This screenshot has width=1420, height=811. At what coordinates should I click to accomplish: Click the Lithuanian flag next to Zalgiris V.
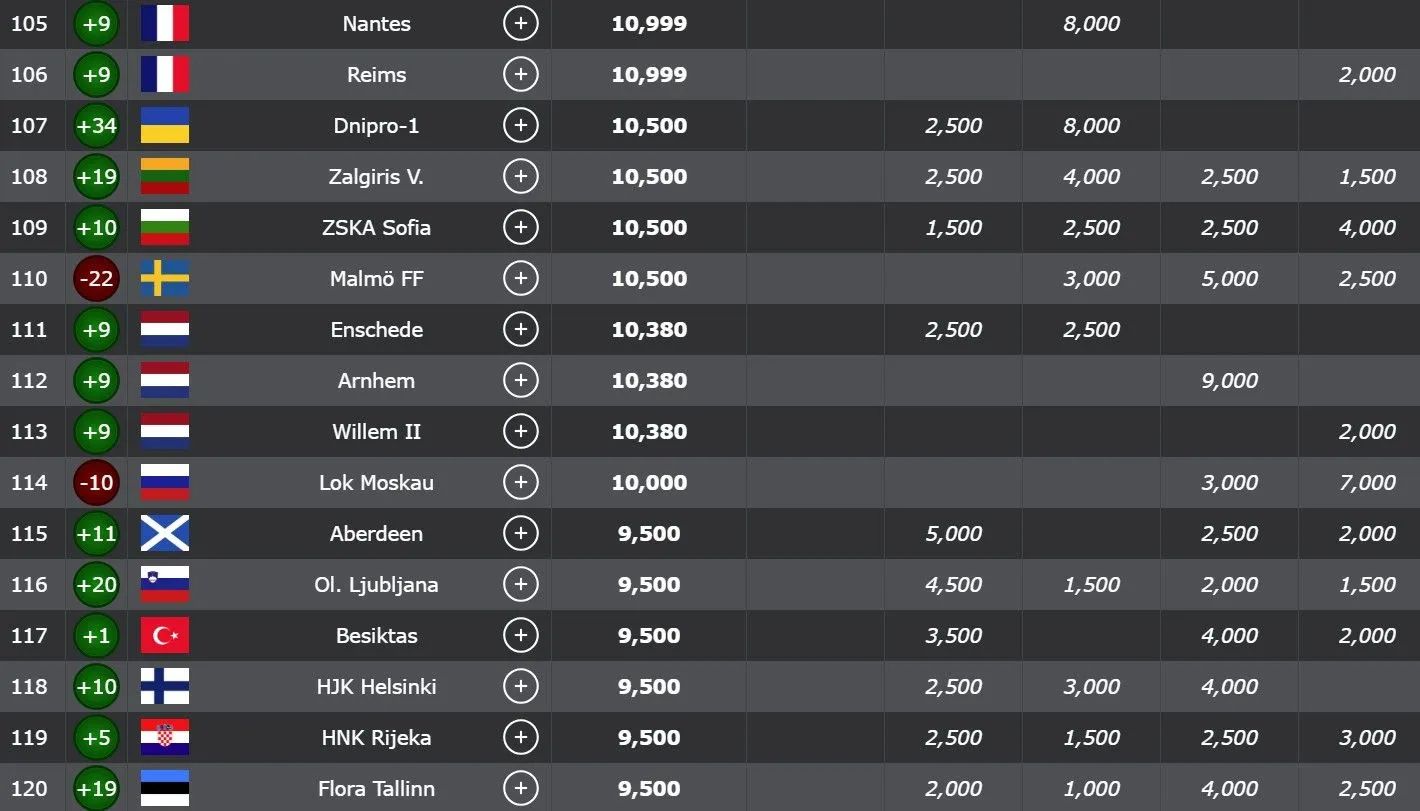165,176
